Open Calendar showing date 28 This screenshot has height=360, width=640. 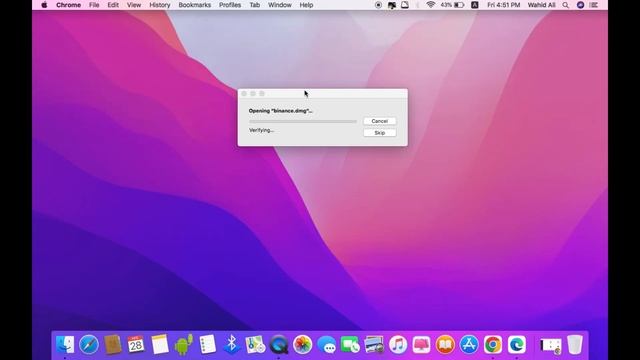tap(136, 344)
